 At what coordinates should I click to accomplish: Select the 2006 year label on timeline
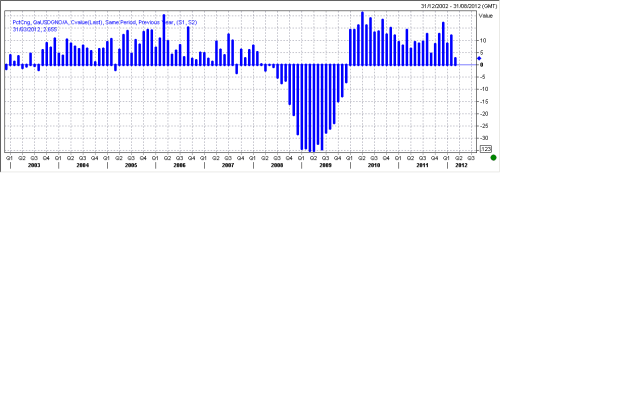(179, 164)
